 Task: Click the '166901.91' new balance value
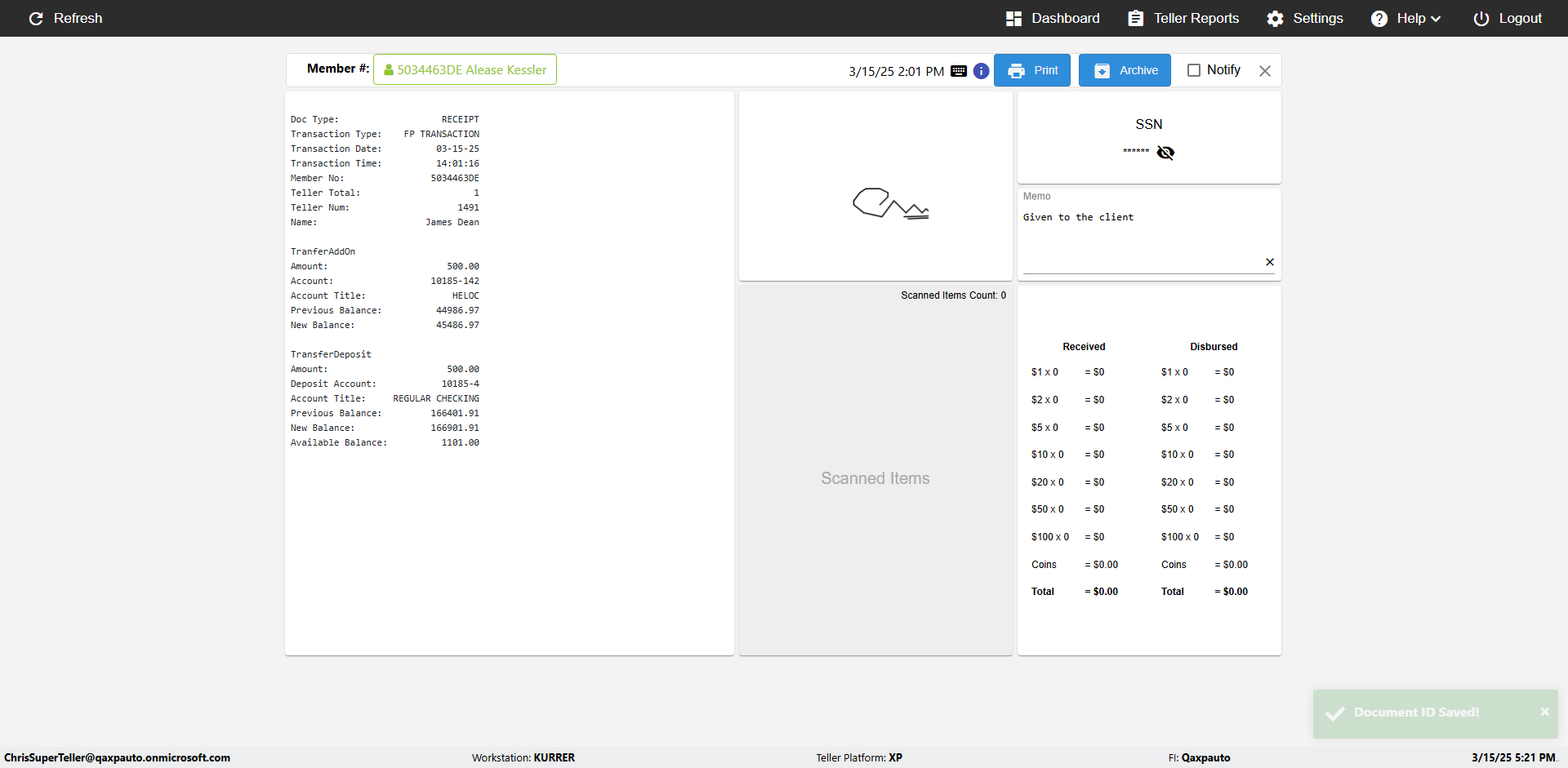(455, 428)
